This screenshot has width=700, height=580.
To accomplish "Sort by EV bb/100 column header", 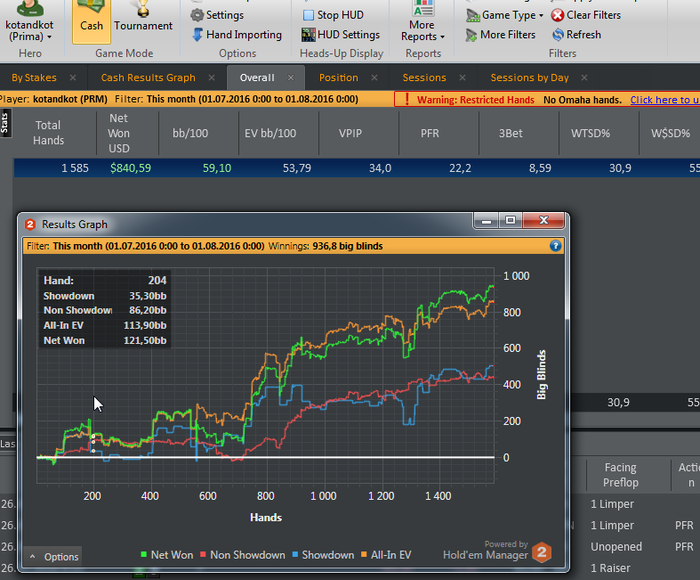I will tap(270, 133).
